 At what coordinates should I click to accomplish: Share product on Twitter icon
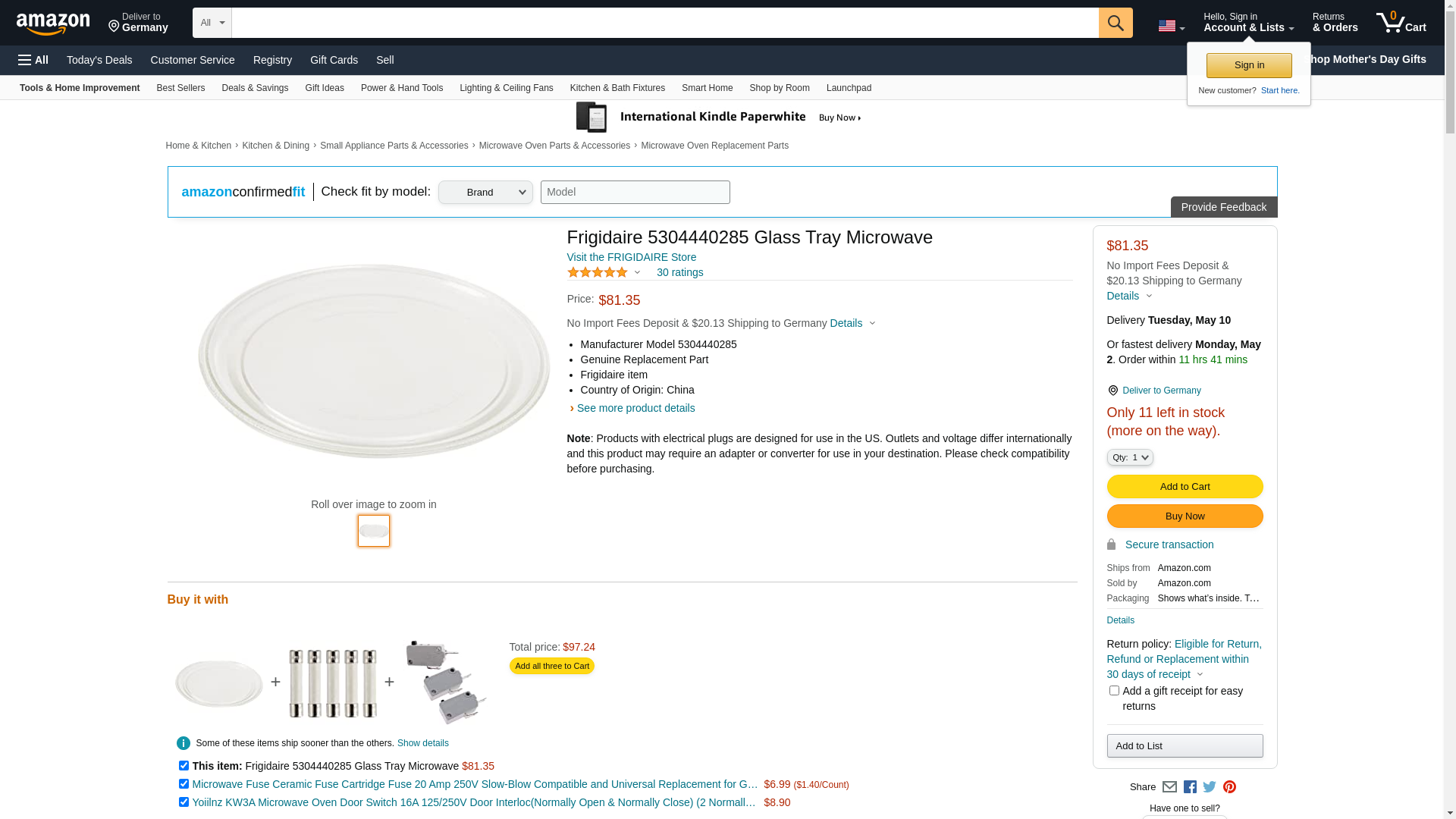coord(1210,787)
